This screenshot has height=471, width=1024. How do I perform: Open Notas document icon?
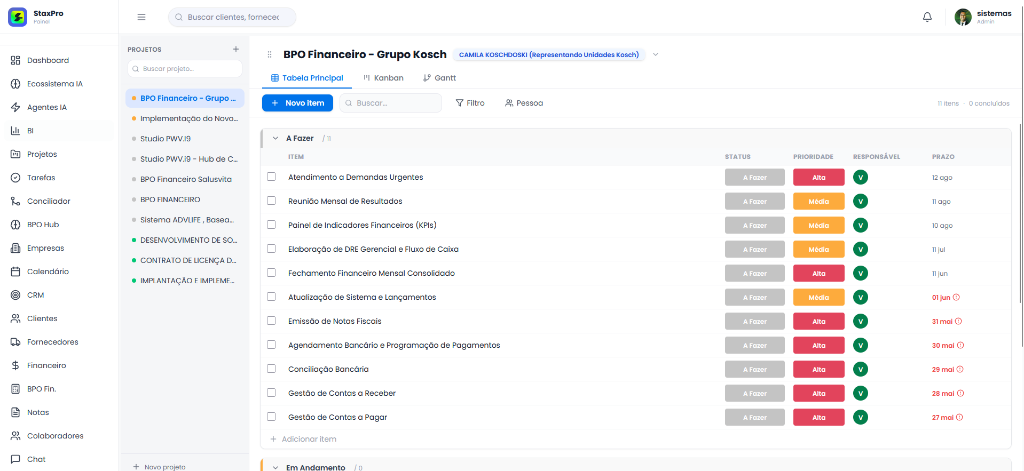coord(16,413)
